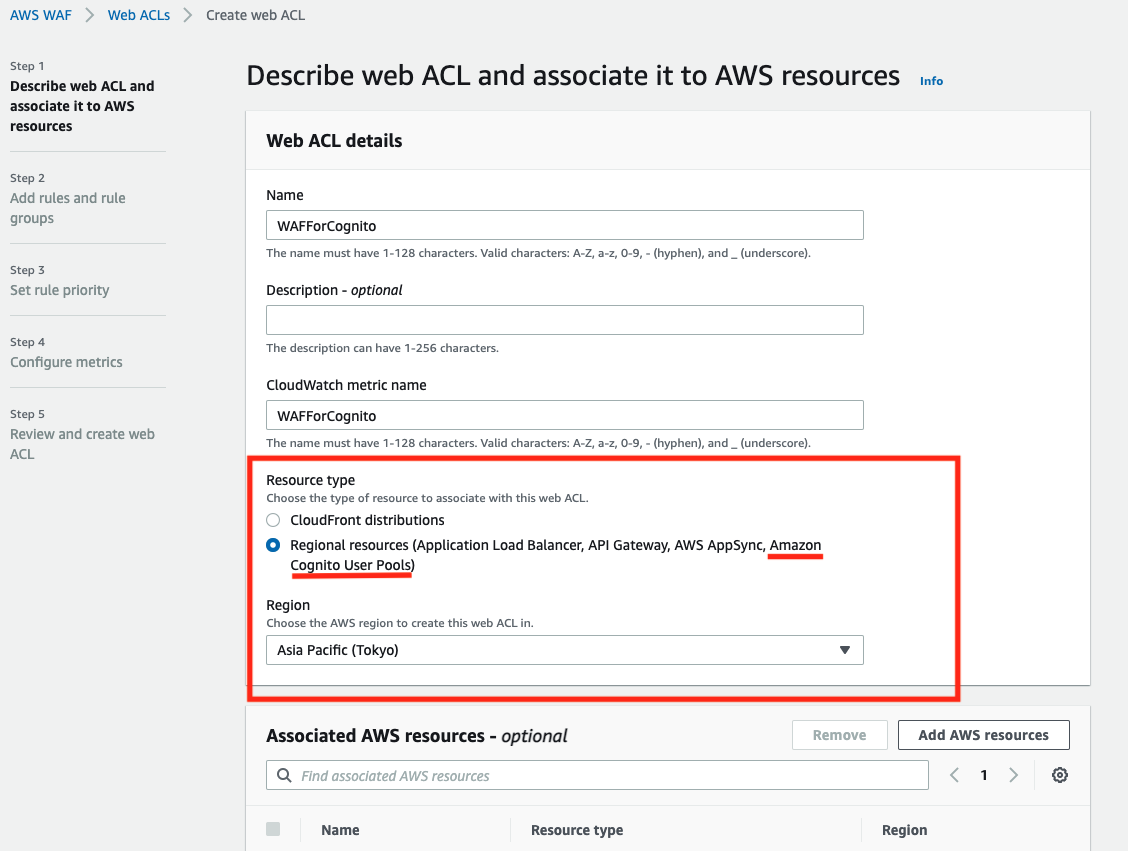
Task: Go to previous page of associated resources
Action: click(x=954, y=775)
